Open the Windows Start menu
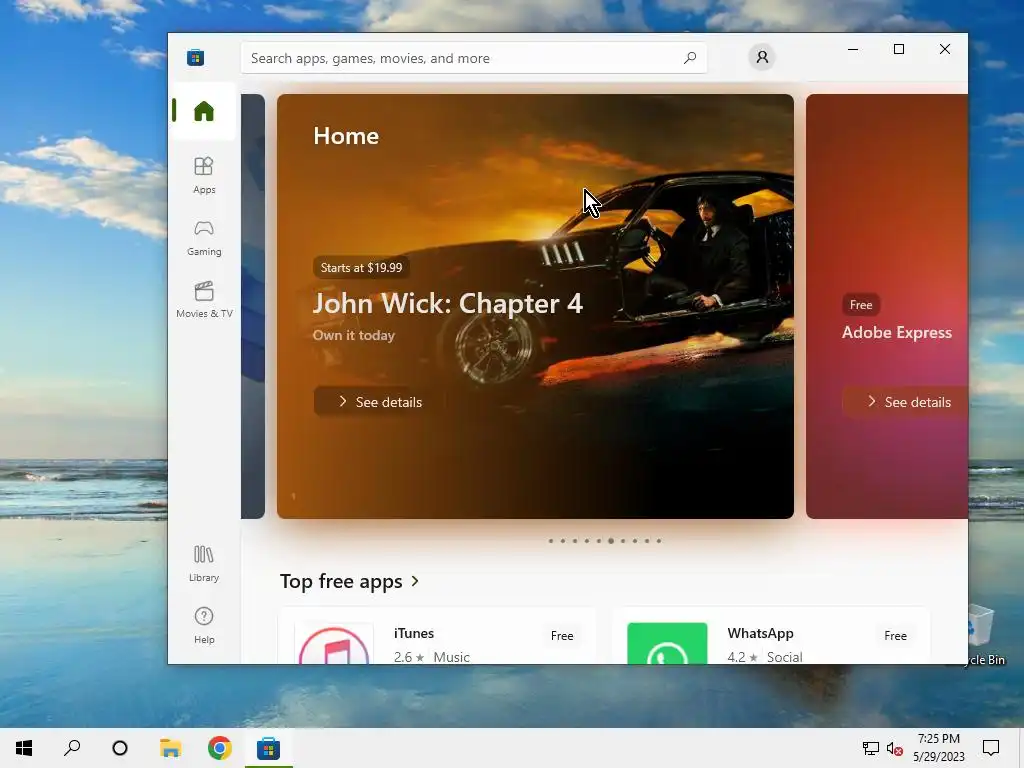Image resolution: width=1024 pixels, height=768 pixels. [x=24, y=748]
